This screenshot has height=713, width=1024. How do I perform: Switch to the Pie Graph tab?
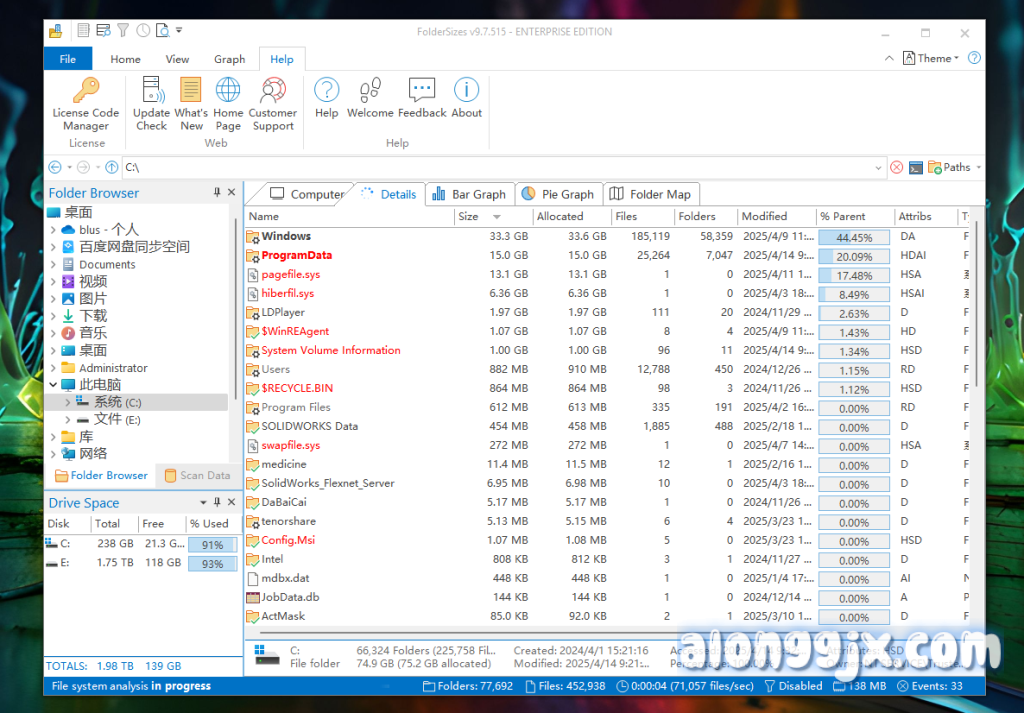pyautogui.click(x=558, y=194)
